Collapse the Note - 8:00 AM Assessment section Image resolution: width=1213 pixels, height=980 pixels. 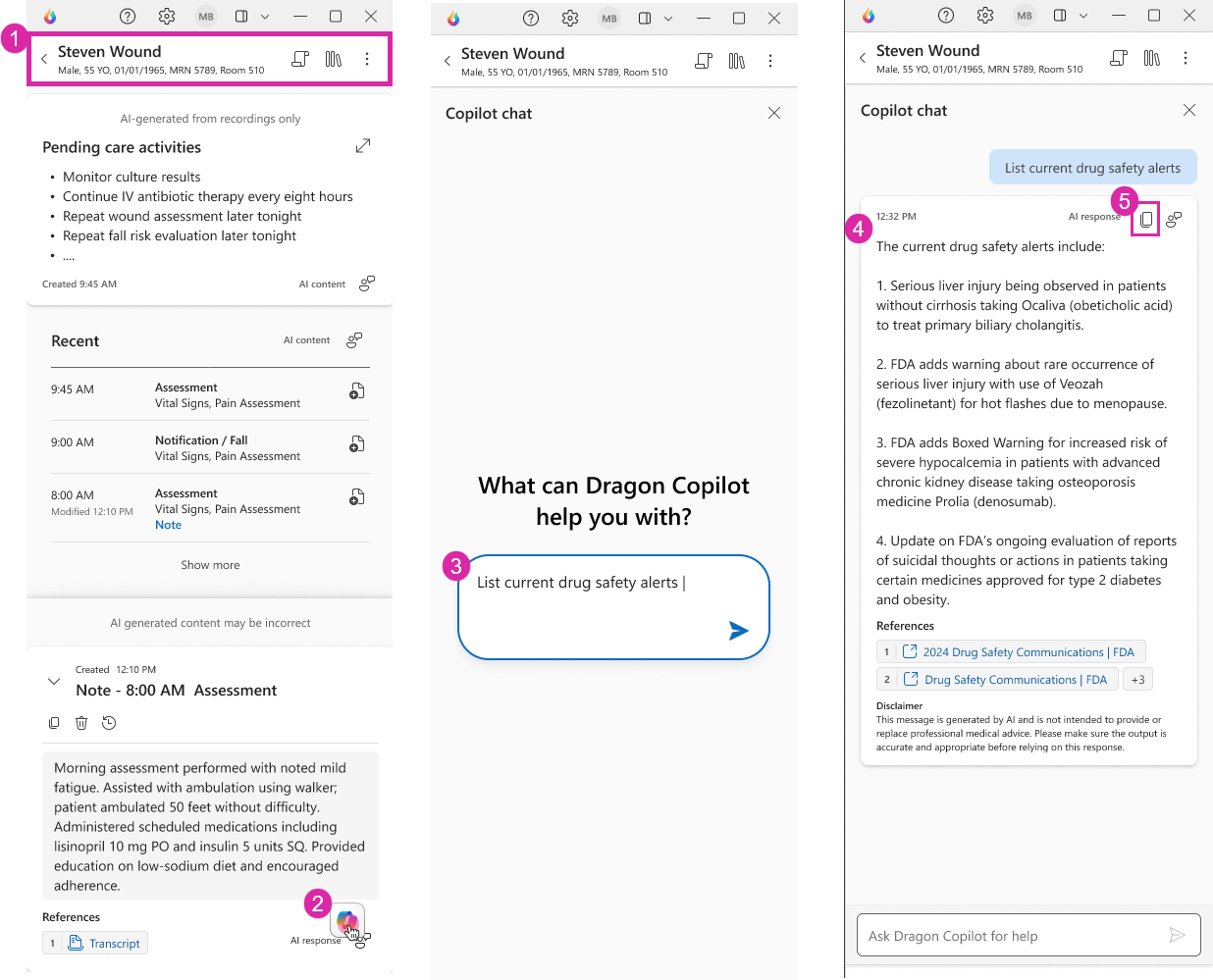click(x=54, y=680)
